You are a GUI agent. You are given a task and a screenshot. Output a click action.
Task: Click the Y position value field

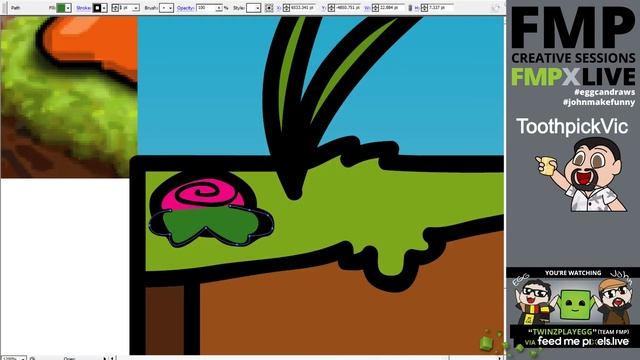[349, 8]
